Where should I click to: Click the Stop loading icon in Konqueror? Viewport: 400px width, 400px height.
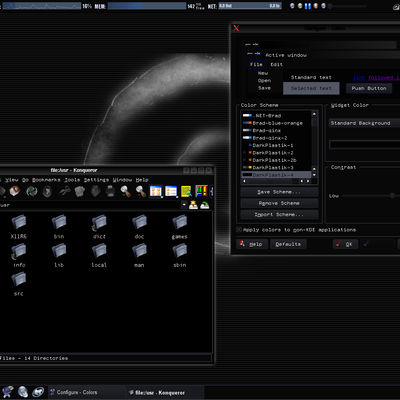click(x=47, y=191)
